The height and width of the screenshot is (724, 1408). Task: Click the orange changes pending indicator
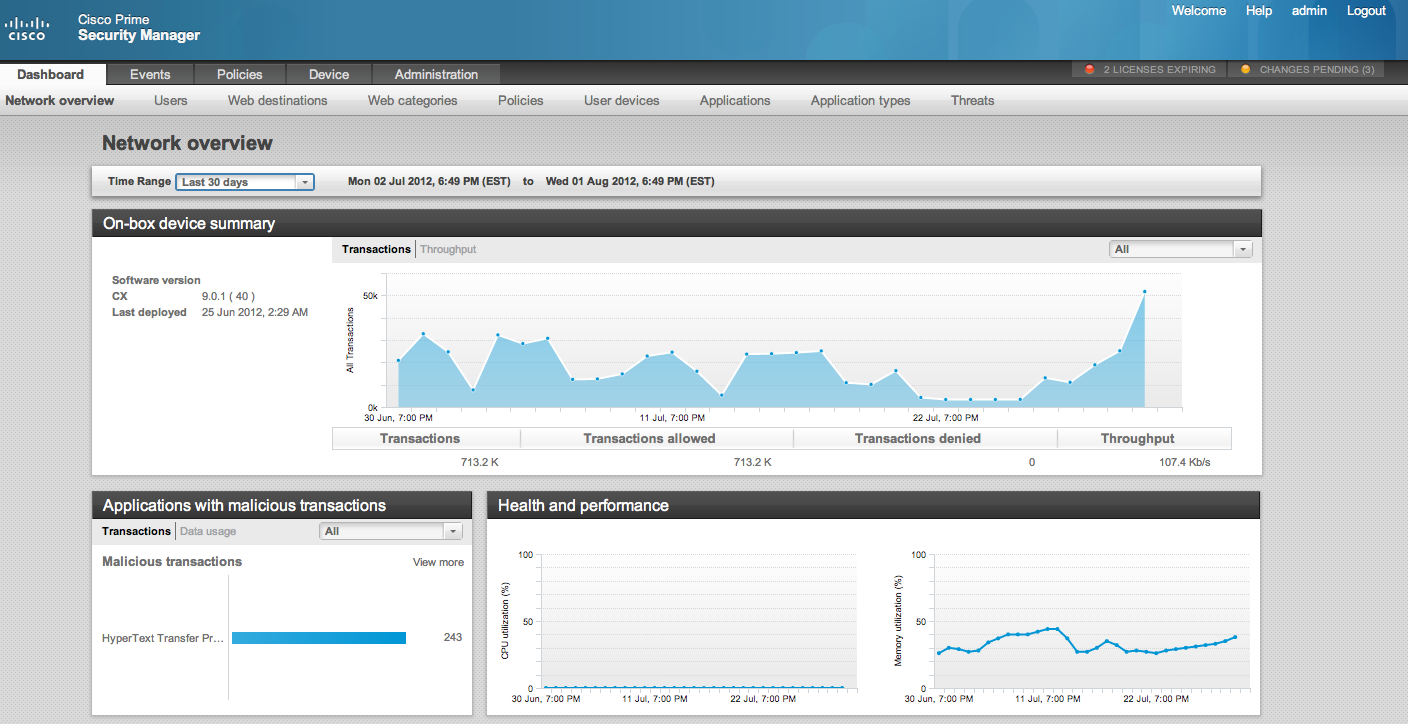tap(1245, 70)
